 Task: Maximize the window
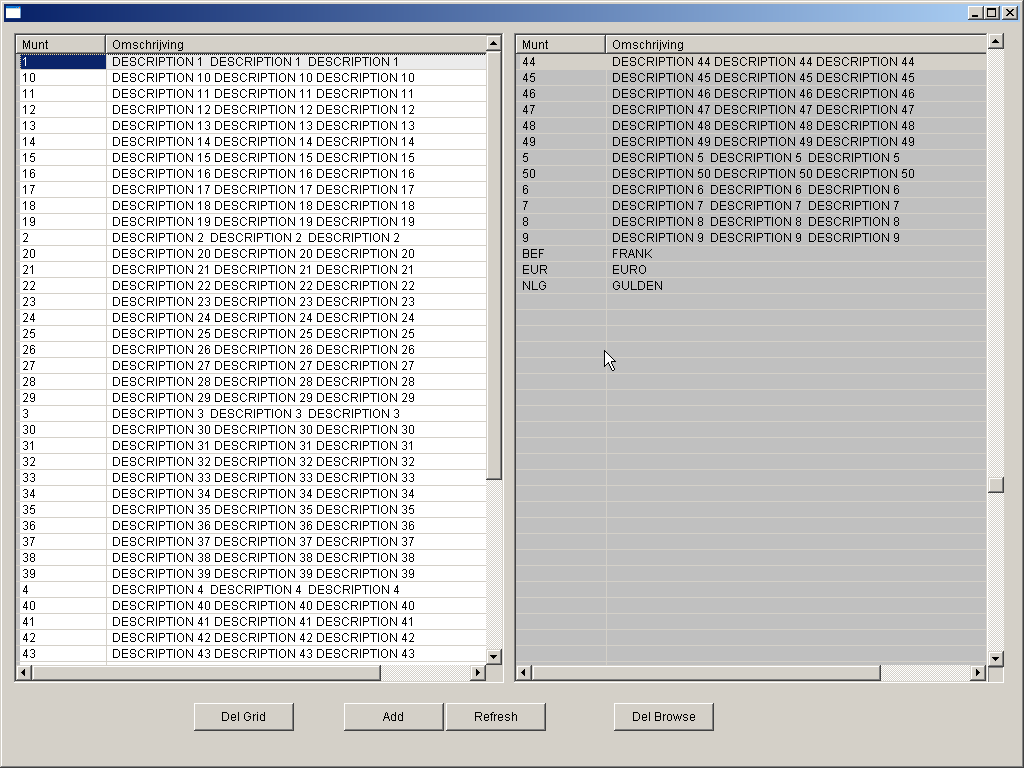[x=991, y=12]
